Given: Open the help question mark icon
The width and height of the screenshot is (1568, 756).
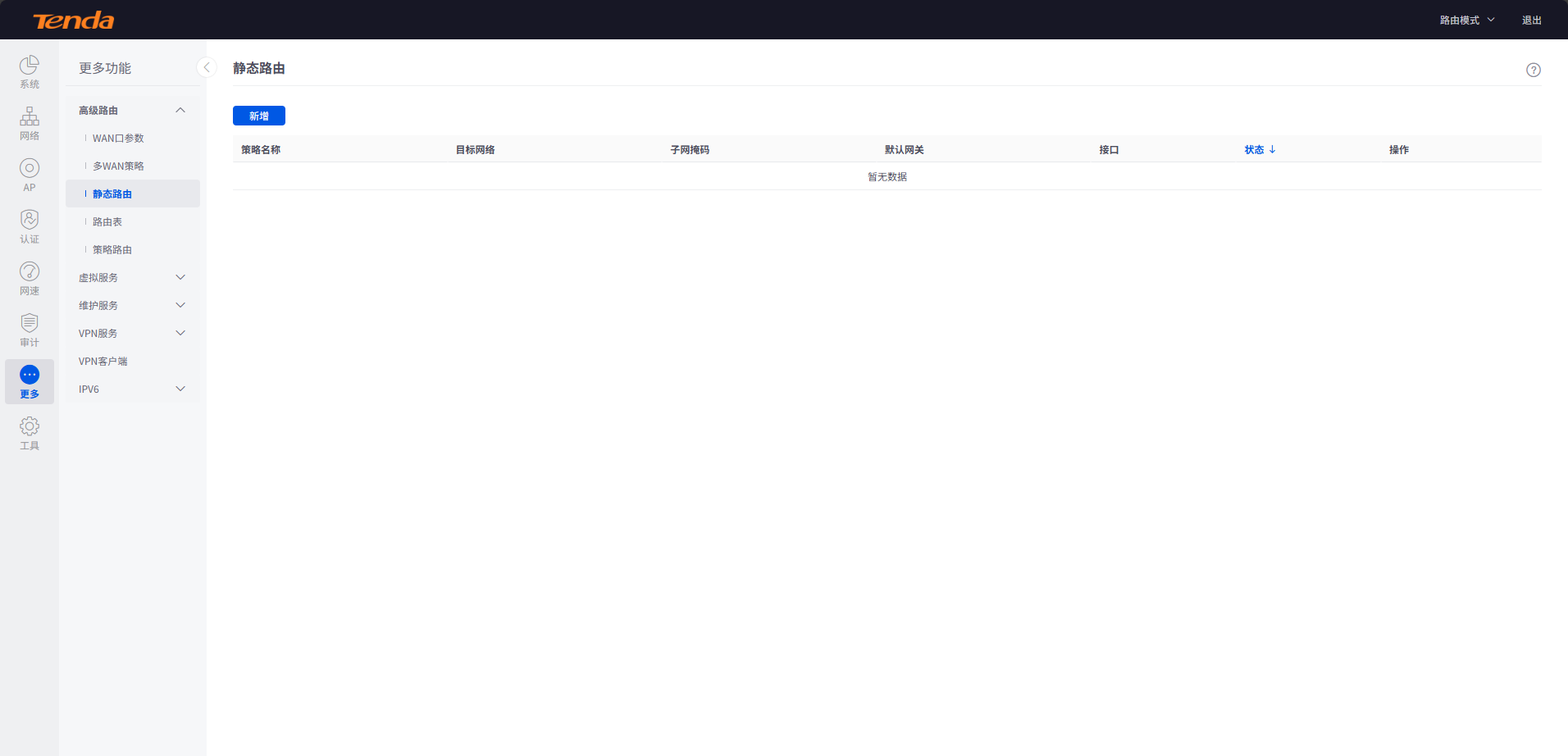Looking at the screenshot, I should click(x=1534, y=69).
